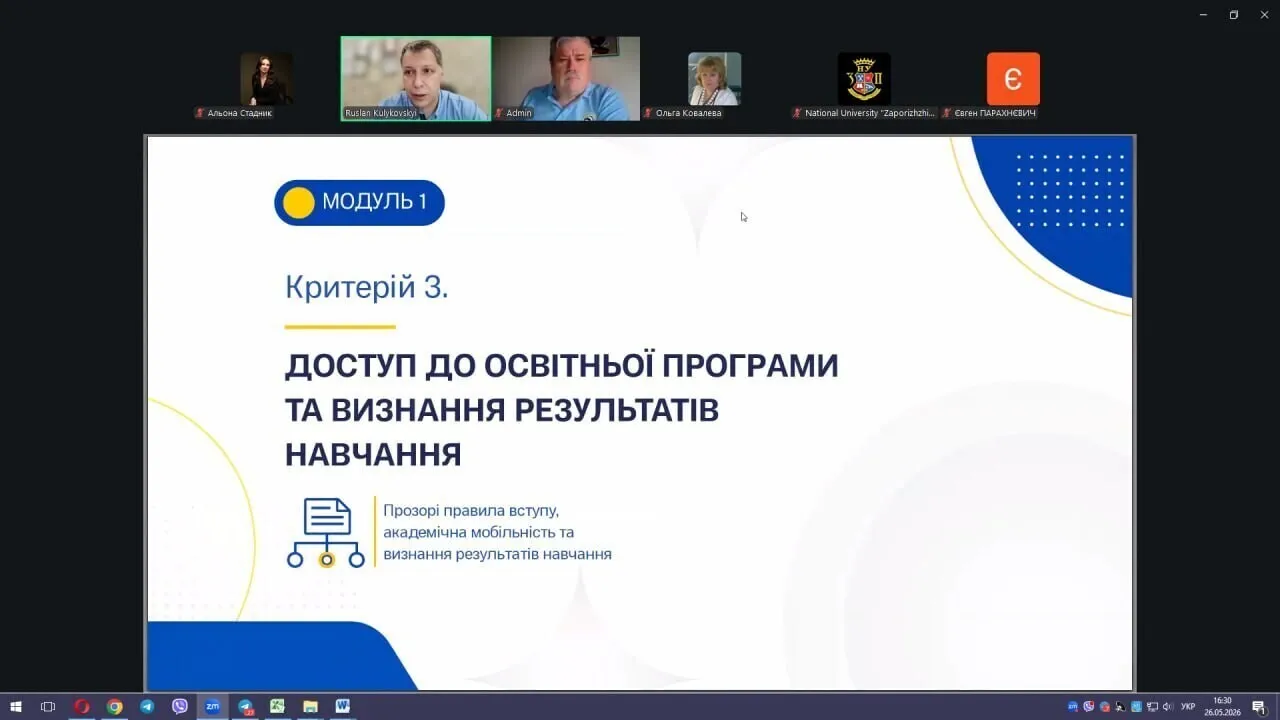Screen dimensions: 1280x720
Task: Click the Критерій 3. heading on the slide
Action: tap(367, 287)
